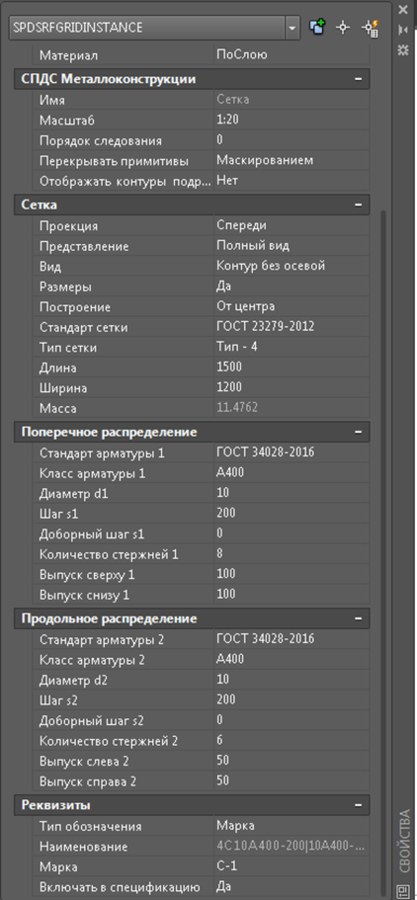Screen dimensions: 417x900
Task: Click the Имя value Сетка
Action: pyautogui.click(x=291, y=100)
